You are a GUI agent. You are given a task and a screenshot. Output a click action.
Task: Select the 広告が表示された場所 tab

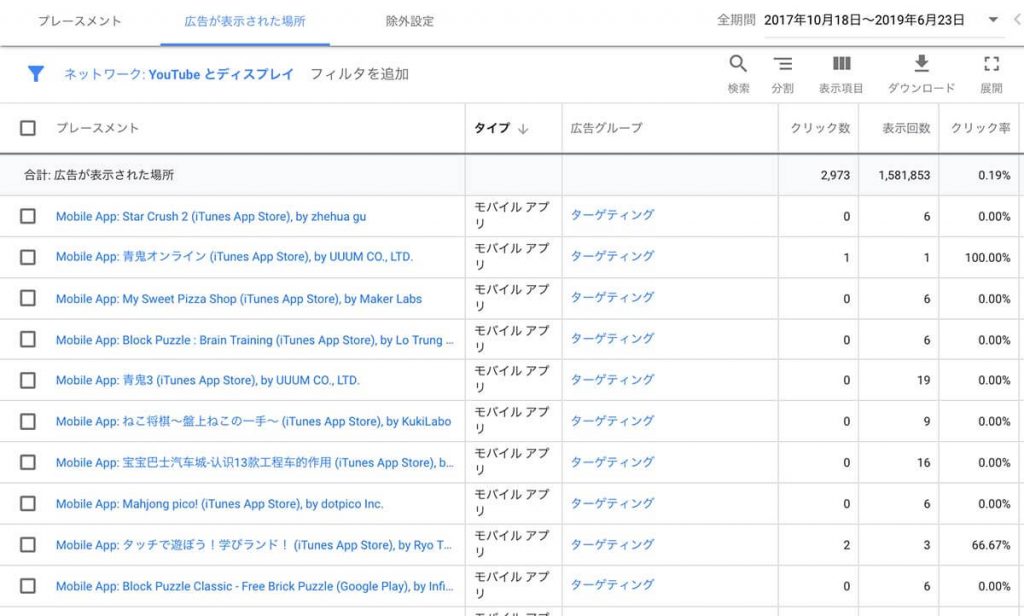coord(245,21)
